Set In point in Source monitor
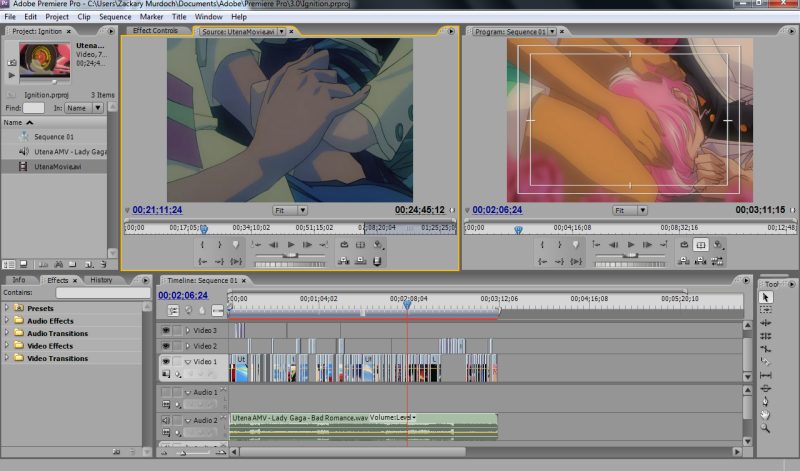The image size is (800, 471). pos(202,245)
